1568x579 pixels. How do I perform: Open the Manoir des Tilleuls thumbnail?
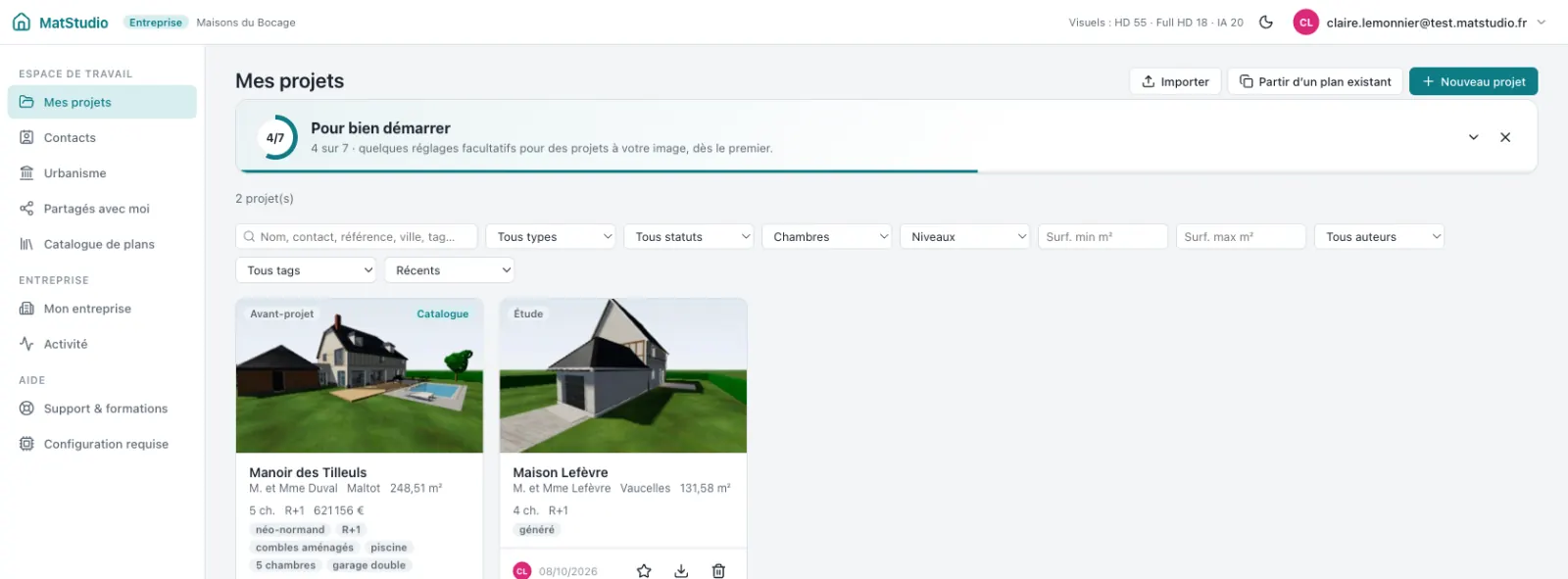pyautogui.click(x=360, y=376)
